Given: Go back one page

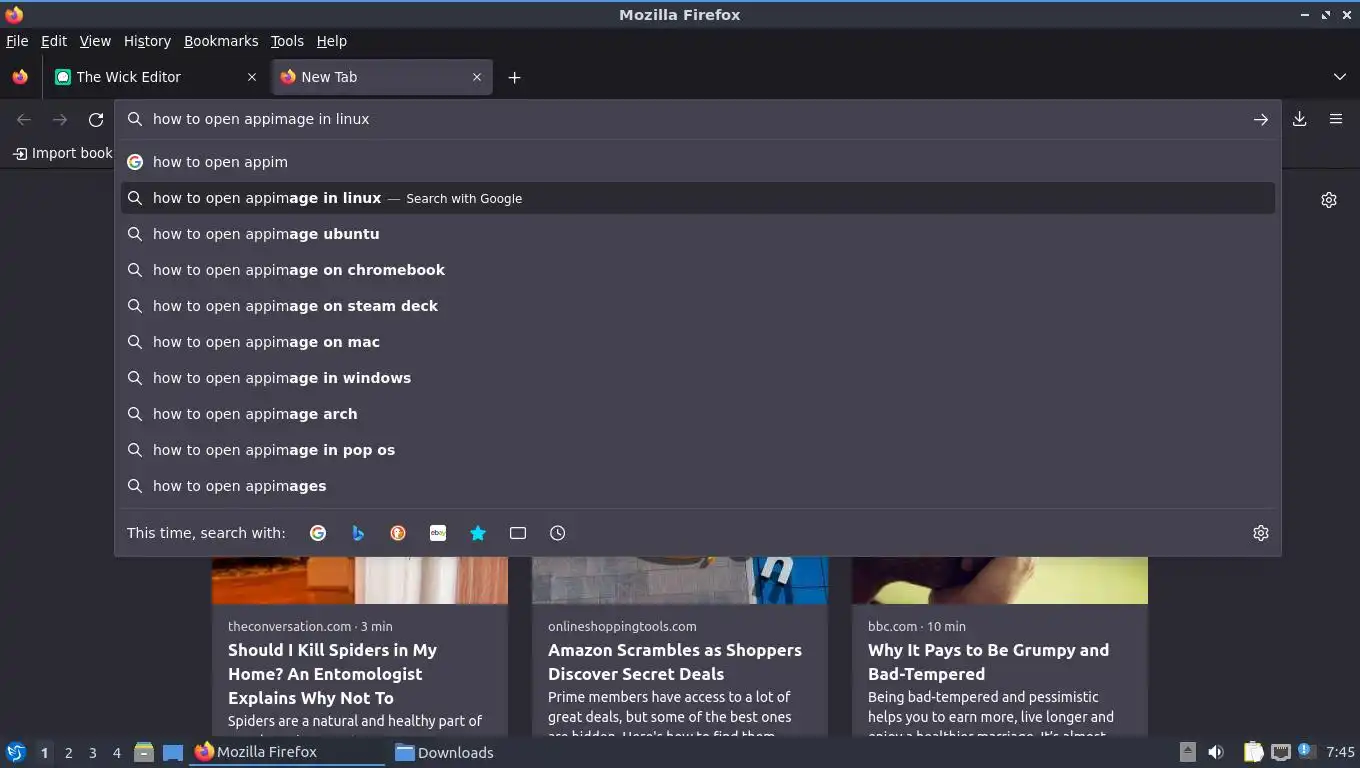Looking at the screenshot, I should [x=24, y=120].
